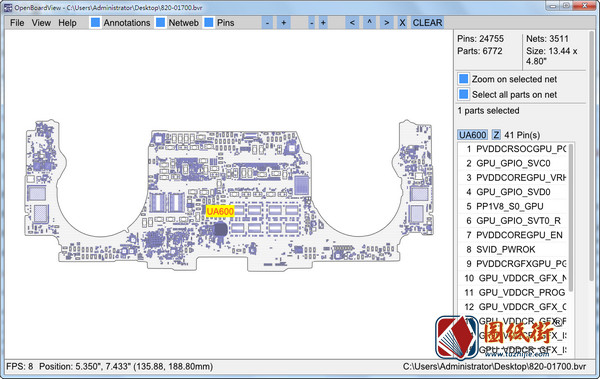
Task: Click the second minus toolbar button
Action: coord(312,23)
